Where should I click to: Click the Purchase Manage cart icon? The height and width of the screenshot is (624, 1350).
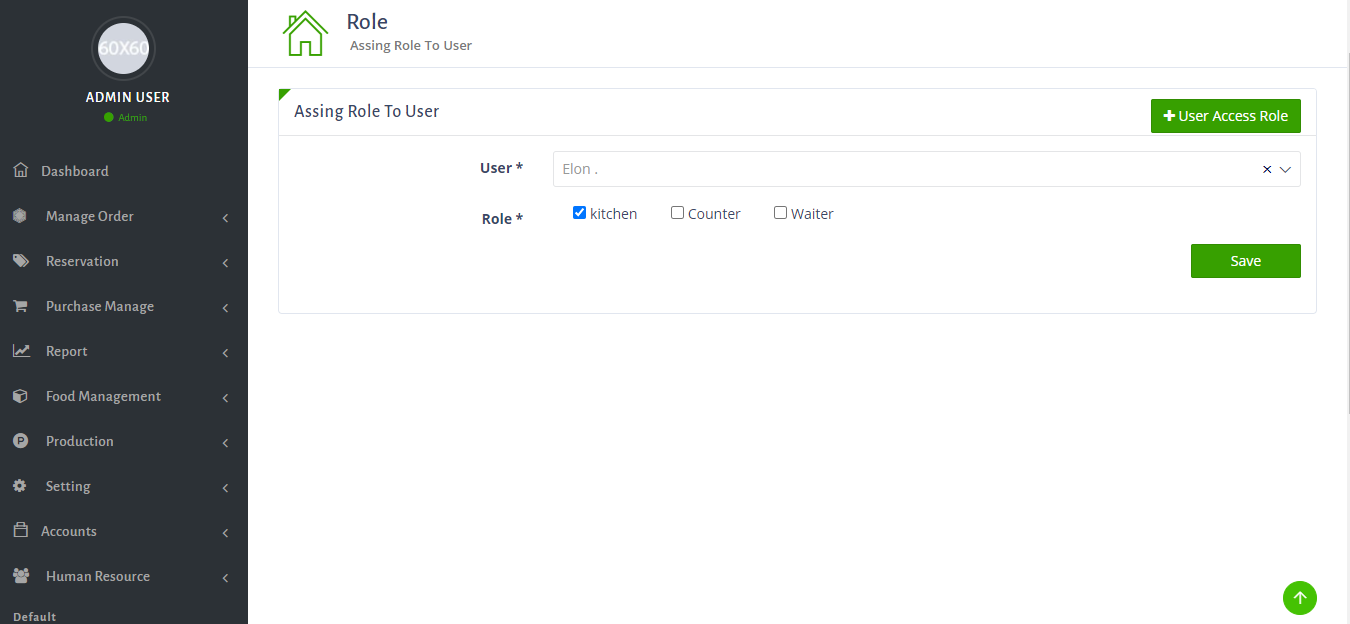click(20, 306)
